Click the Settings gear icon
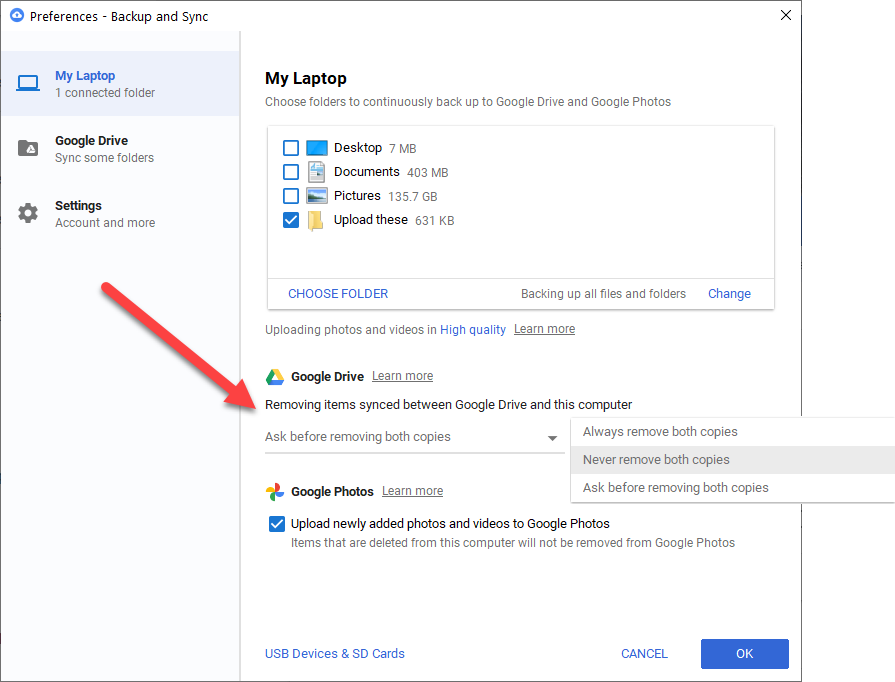Viewport: 895px width, 682px height. click(28, 213)
